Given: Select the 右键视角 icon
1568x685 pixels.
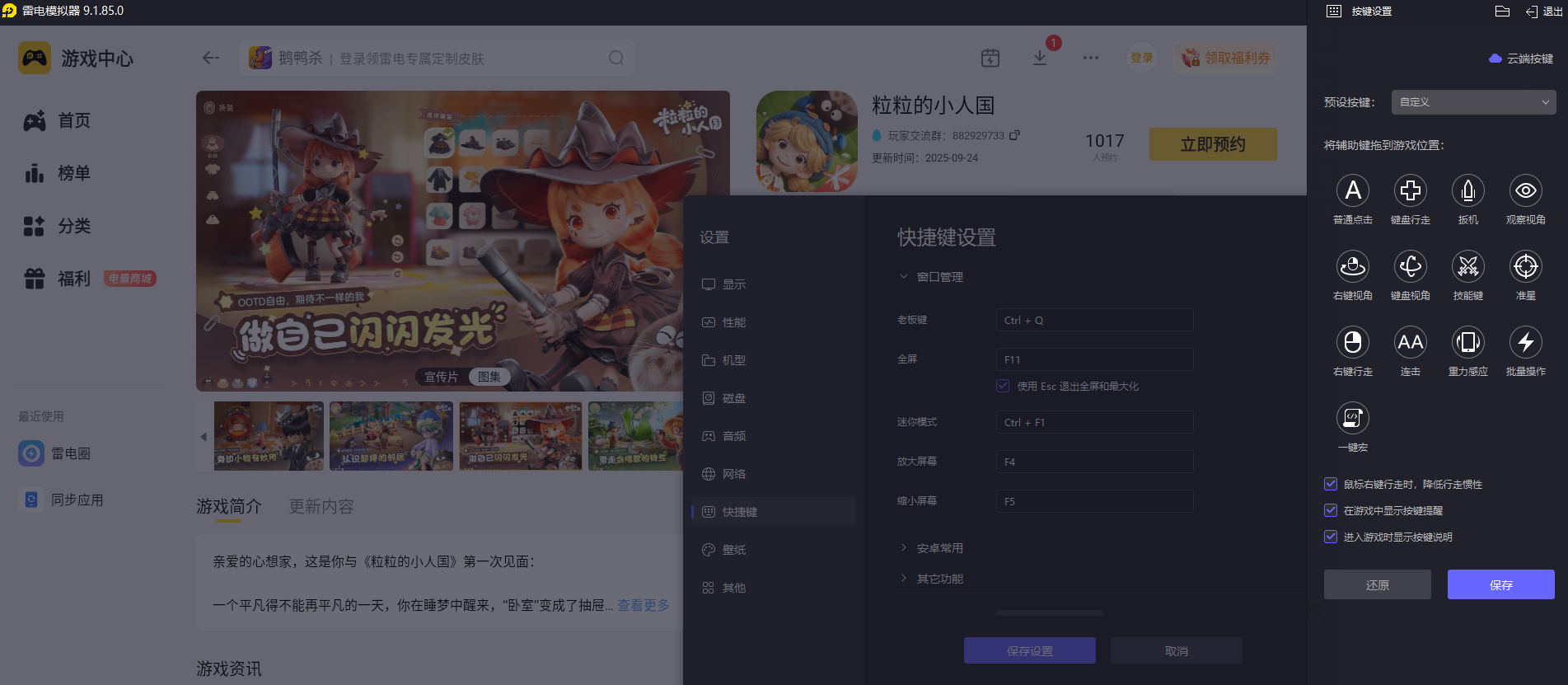Looking at the screenshot, I should pyautogui.click(x=1352, y=266).
